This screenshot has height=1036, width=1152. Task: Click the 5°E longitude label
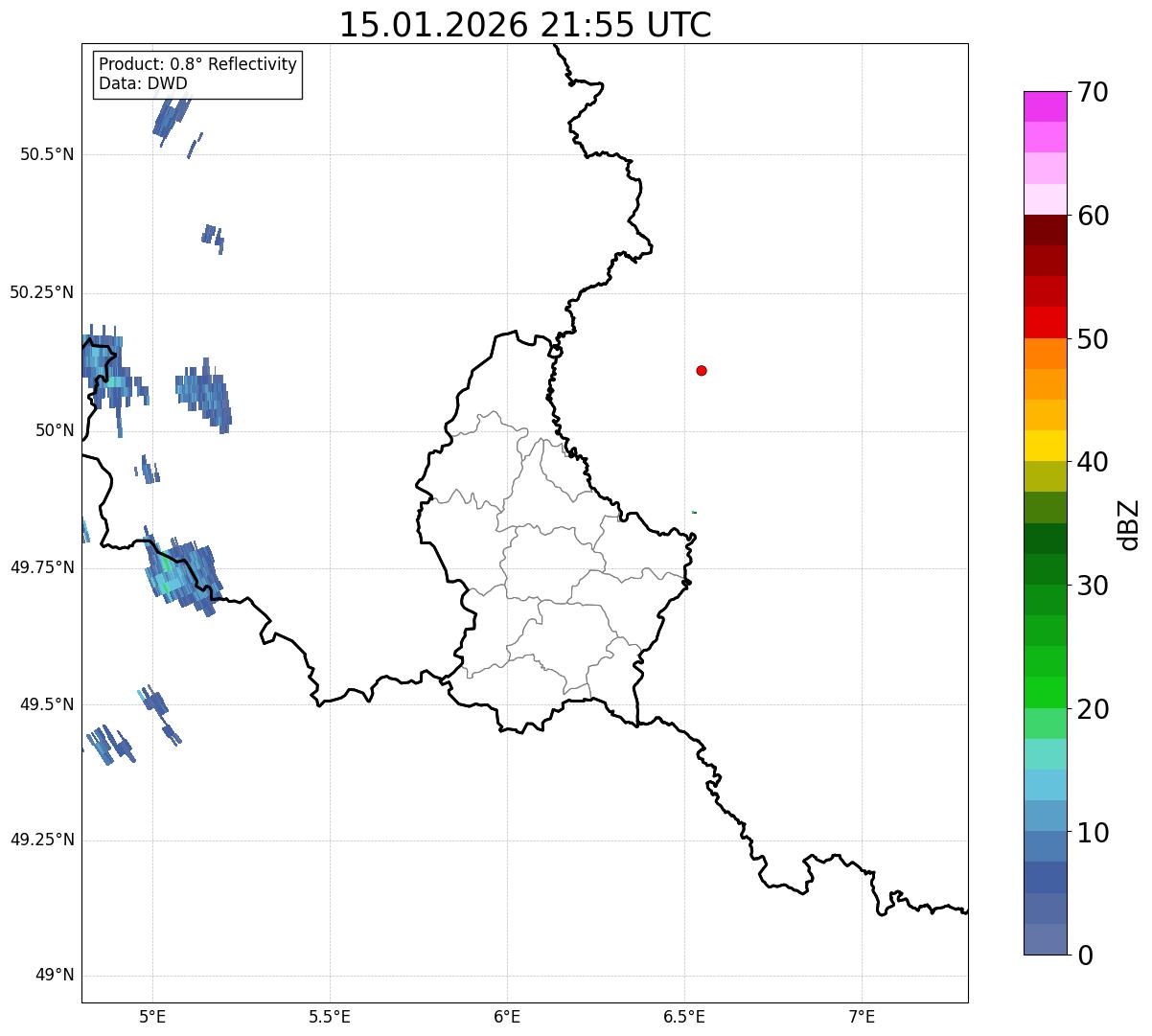[152, 1016]
